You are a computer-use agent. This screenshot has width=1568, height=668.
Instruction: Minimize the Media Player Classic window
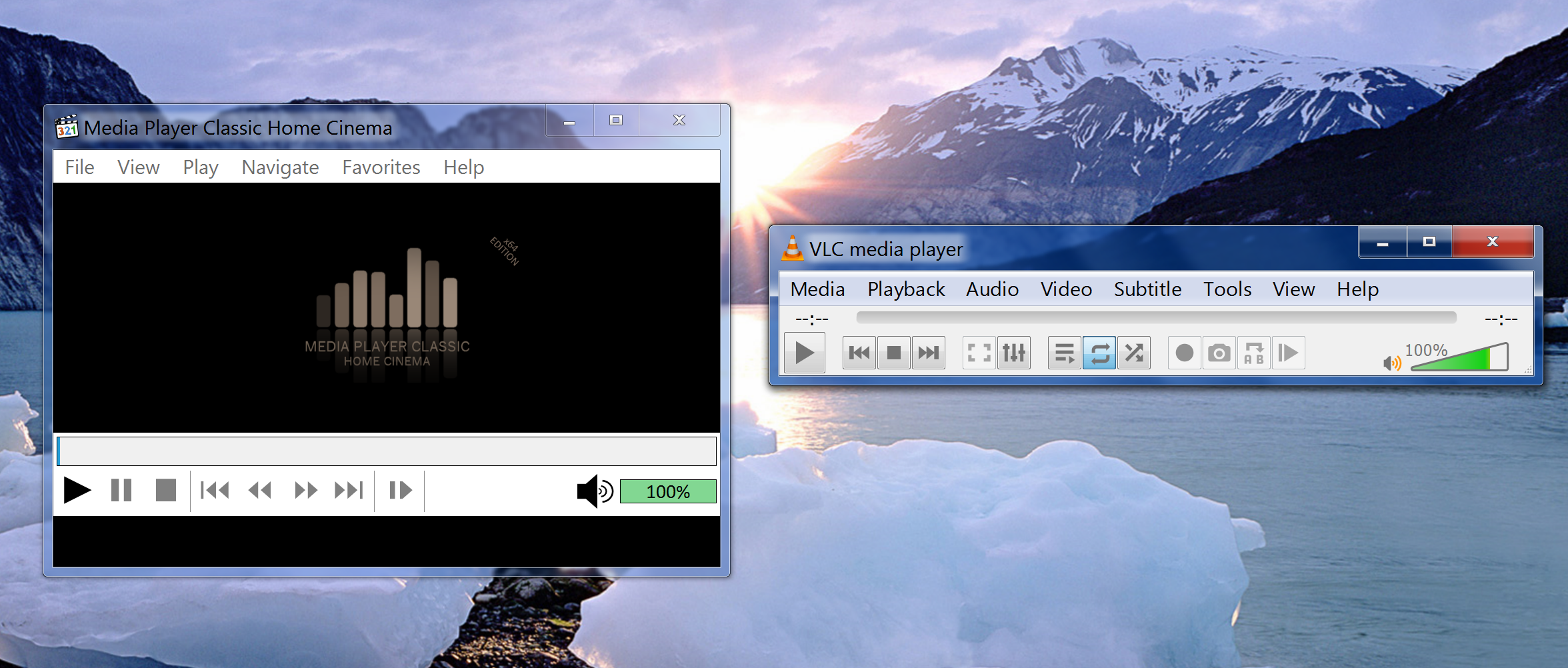point(569,121)
